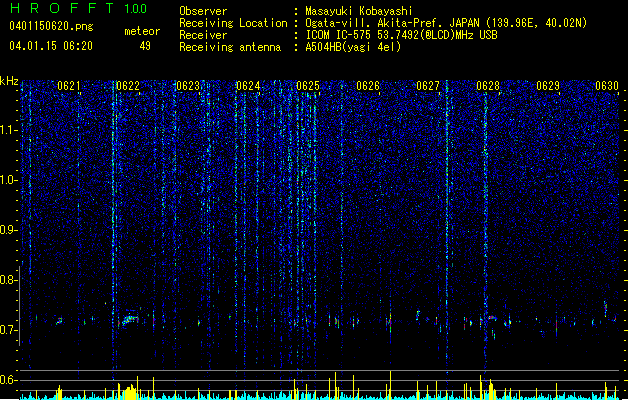629x400 pixels.
Task: Click the HROFFT 1.0.0 title text
Action: (x=79, y=8)
